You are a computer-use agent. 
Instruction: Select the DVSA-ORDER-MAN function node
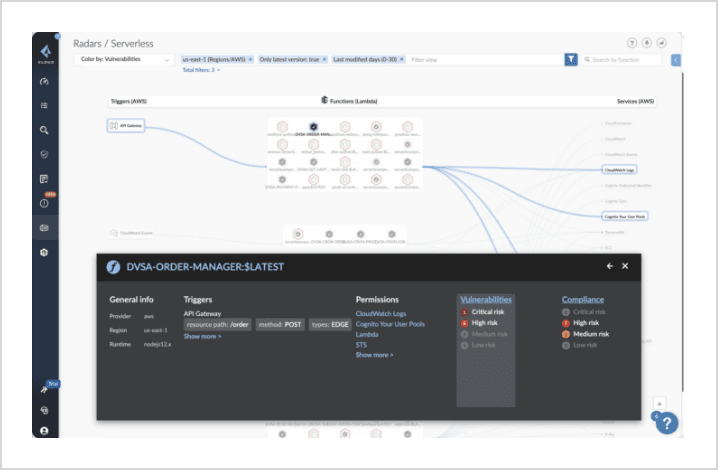point(313,129)
